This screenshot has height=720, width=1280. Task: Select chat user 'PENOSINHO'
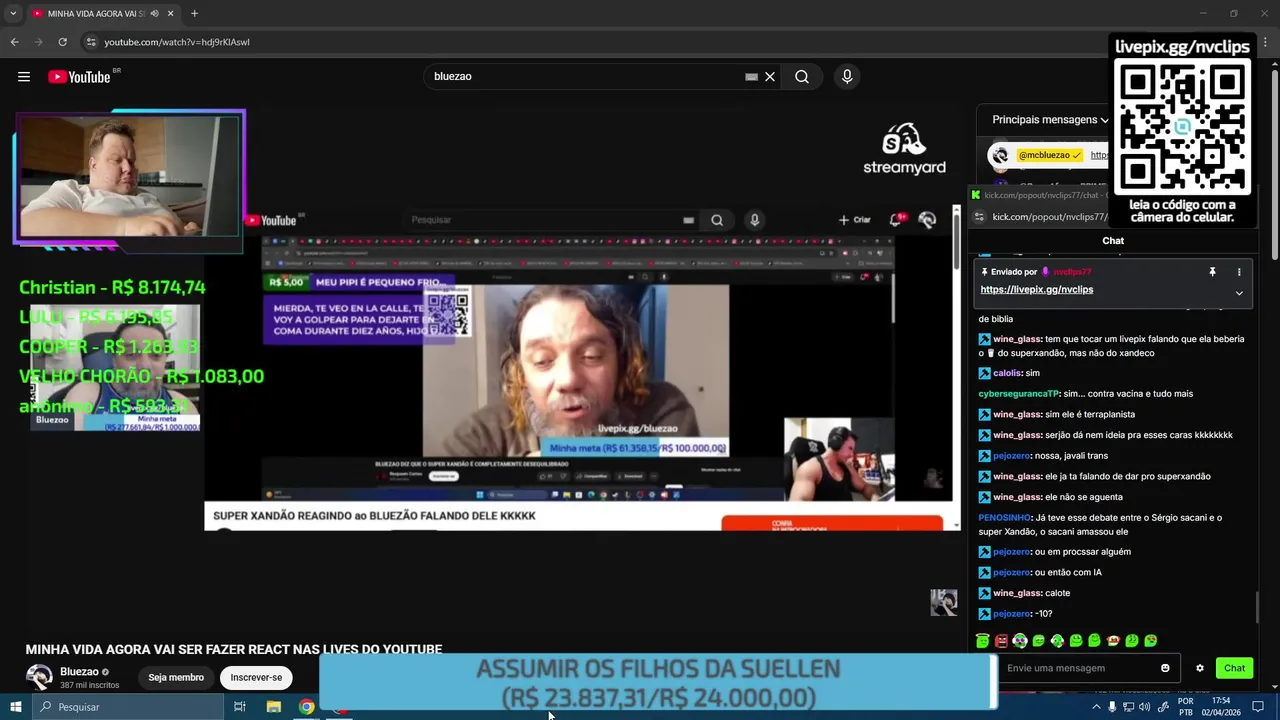point(1004,518)
